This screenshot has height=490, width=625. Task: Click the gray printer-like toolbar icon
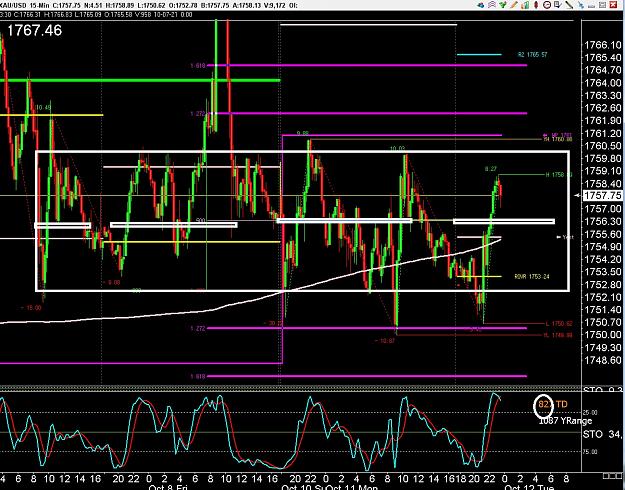(592, 6)
